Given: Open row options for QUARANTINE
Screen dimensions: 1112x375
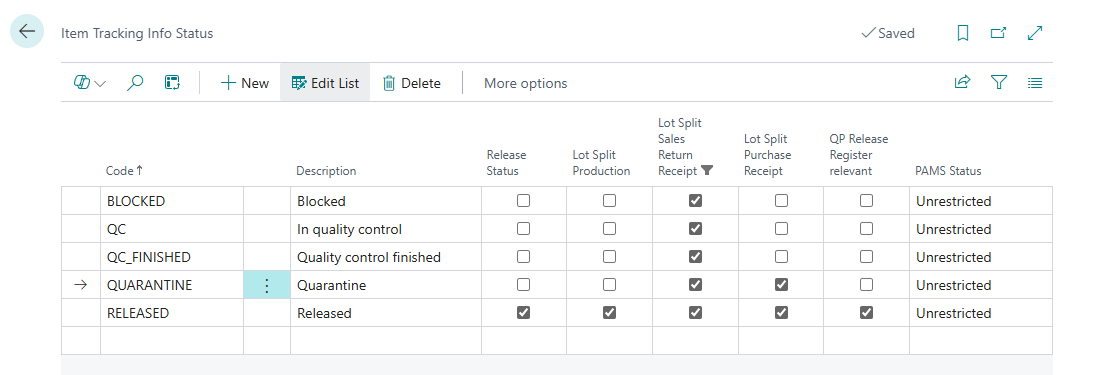Looking at the screenshot, I should tap(267, 285).
